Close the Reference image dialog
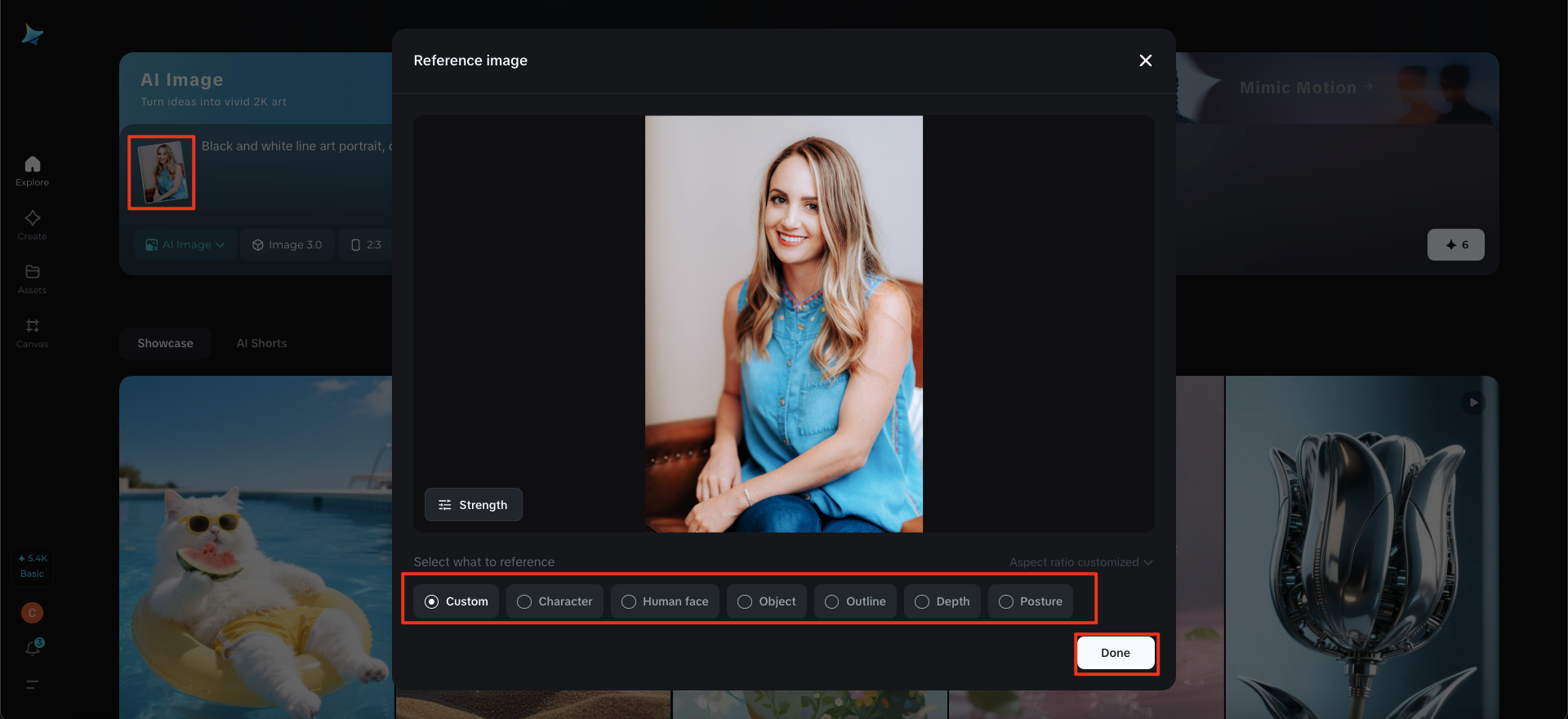Viewport: 1568px width, 719px height. [x=1146, y=60]
